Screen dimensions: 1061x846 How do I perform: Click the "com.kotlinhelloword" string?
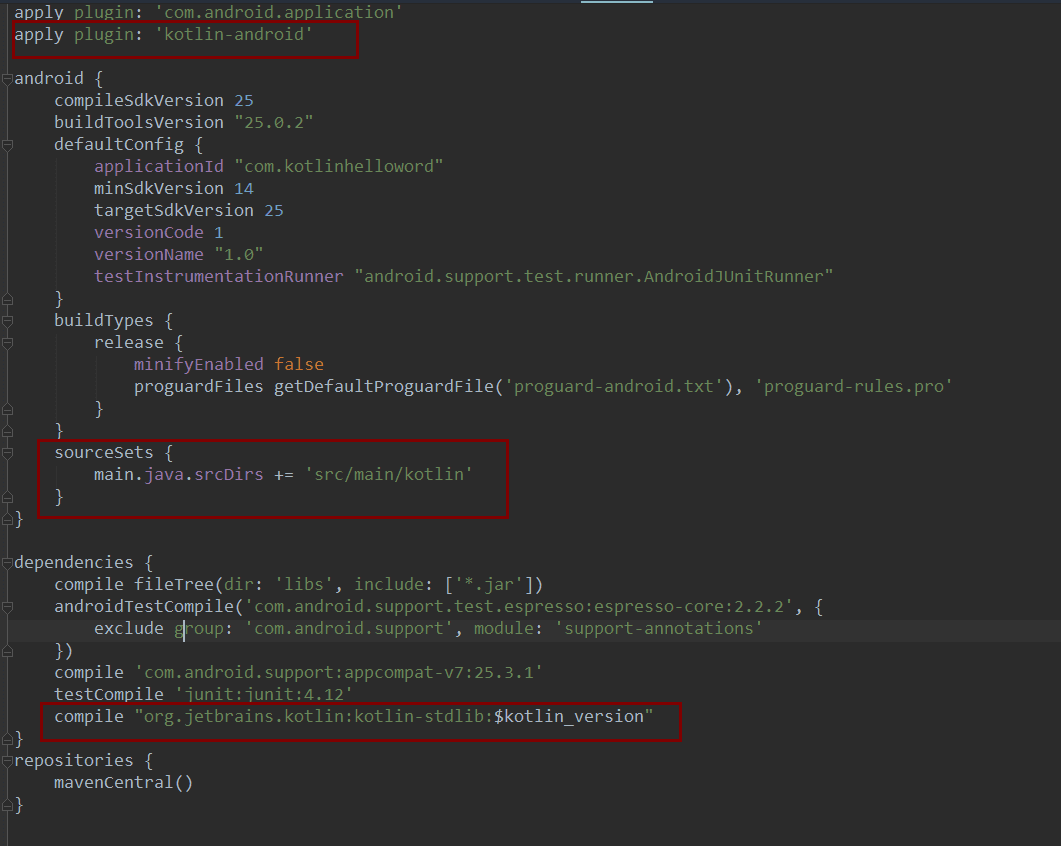click(x=338, y=166)
